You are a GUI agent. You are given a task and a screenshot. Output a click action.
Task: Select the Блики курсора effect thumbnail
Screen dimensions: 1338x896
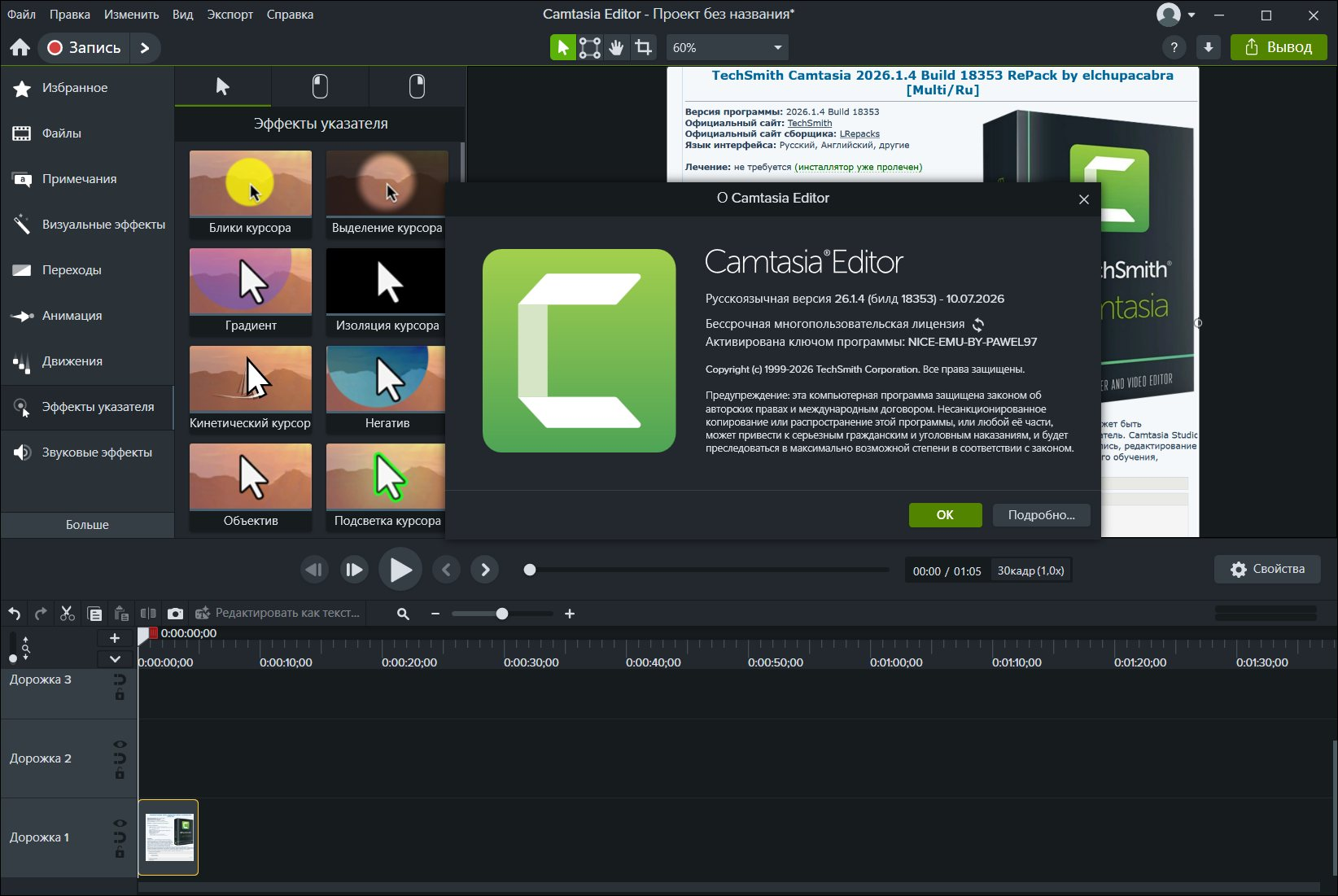(251, 194)
